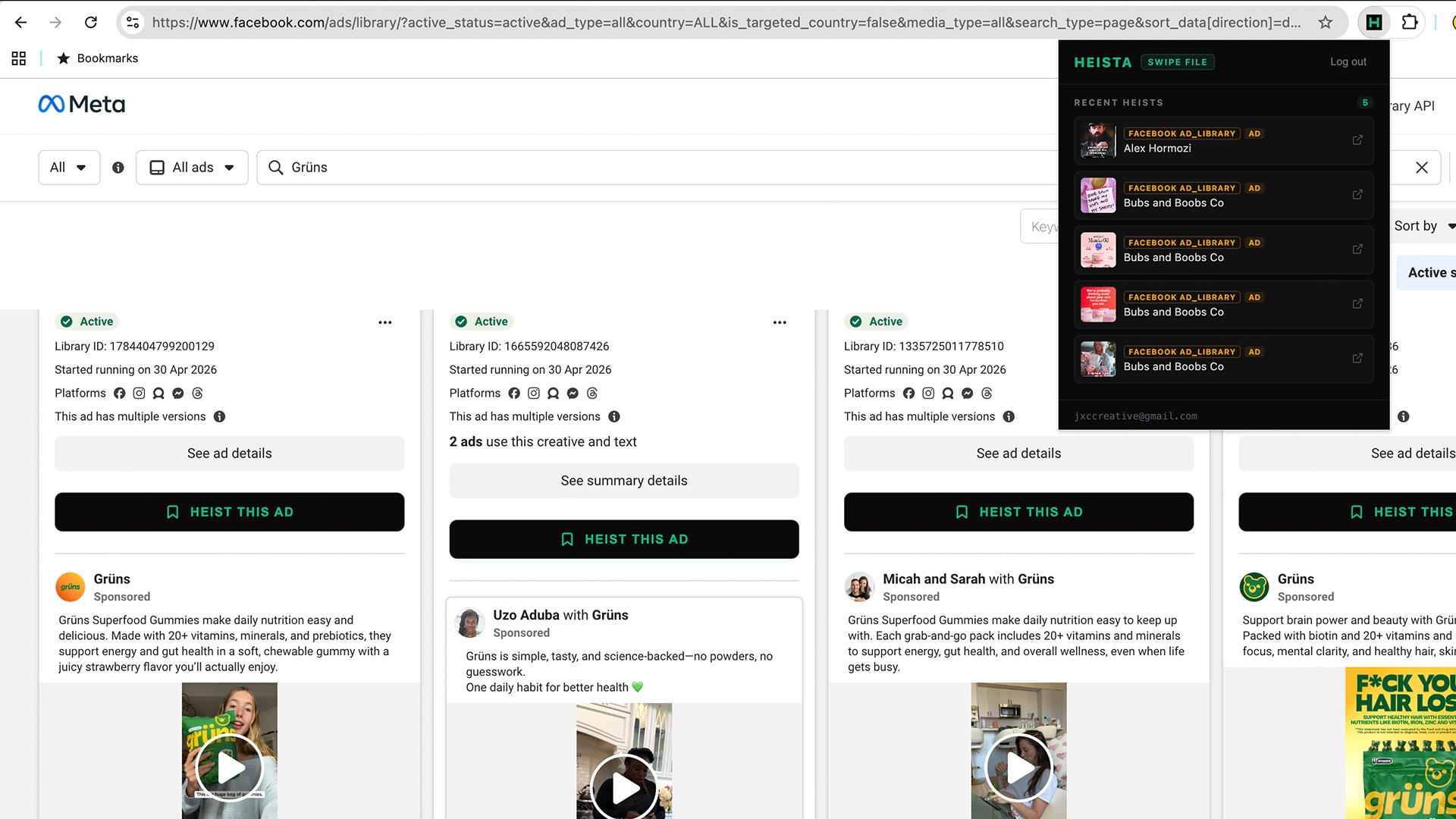Screen dimensions: 1456x819
Task: Open the browser extensions puzzle icon
Action: 1409,22
